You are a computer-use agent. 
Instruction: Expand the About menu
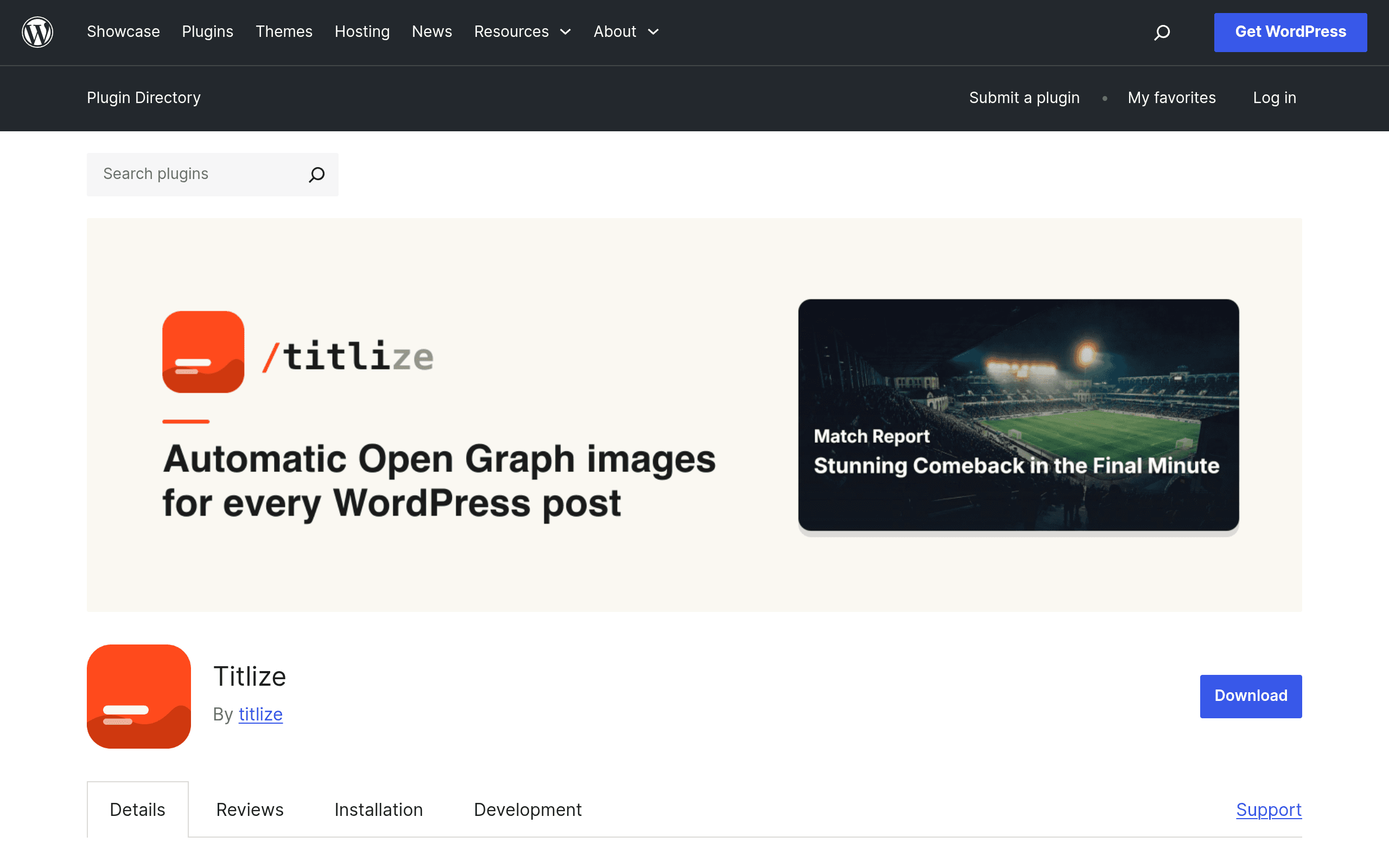(x=626, y=31)
